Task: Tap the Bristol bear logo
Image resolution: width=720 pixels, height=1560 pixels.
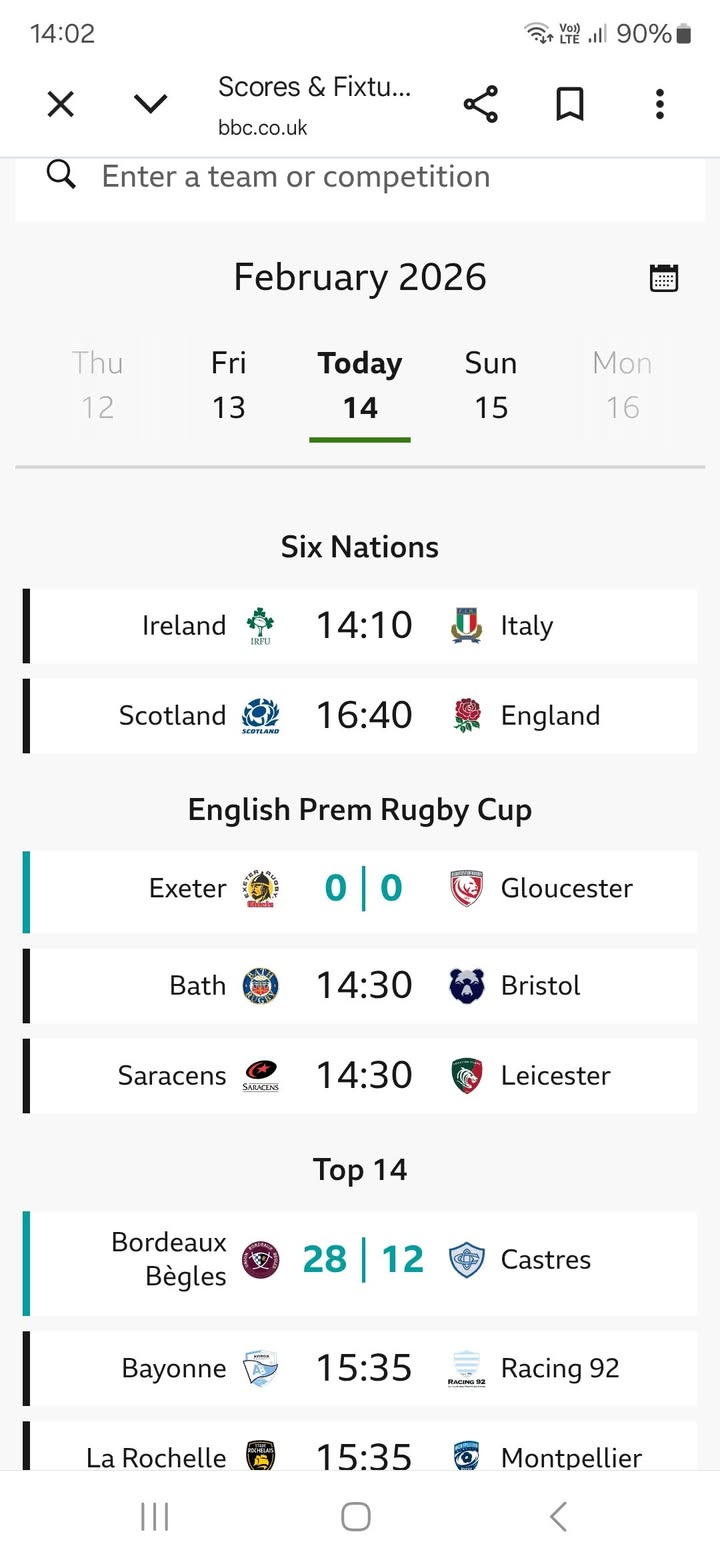Action: (467, 986)
